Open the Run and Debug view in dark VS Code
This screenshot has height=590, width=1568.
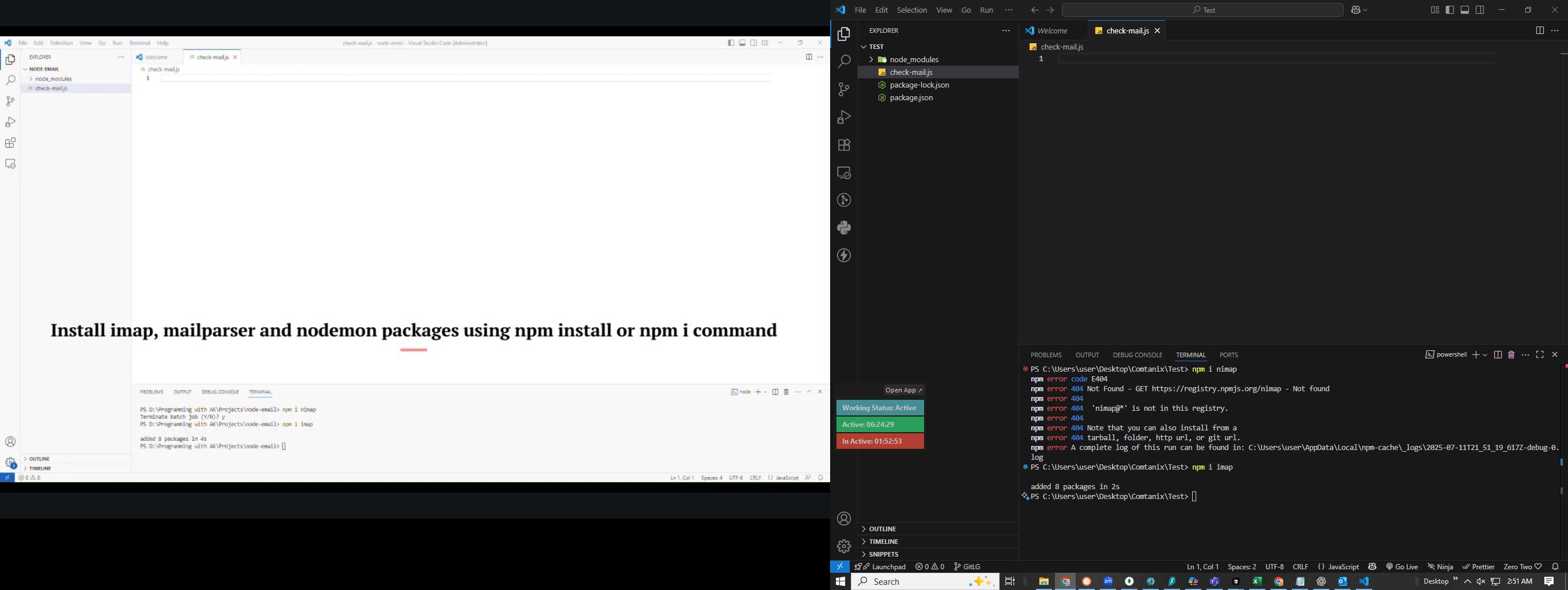843,117
